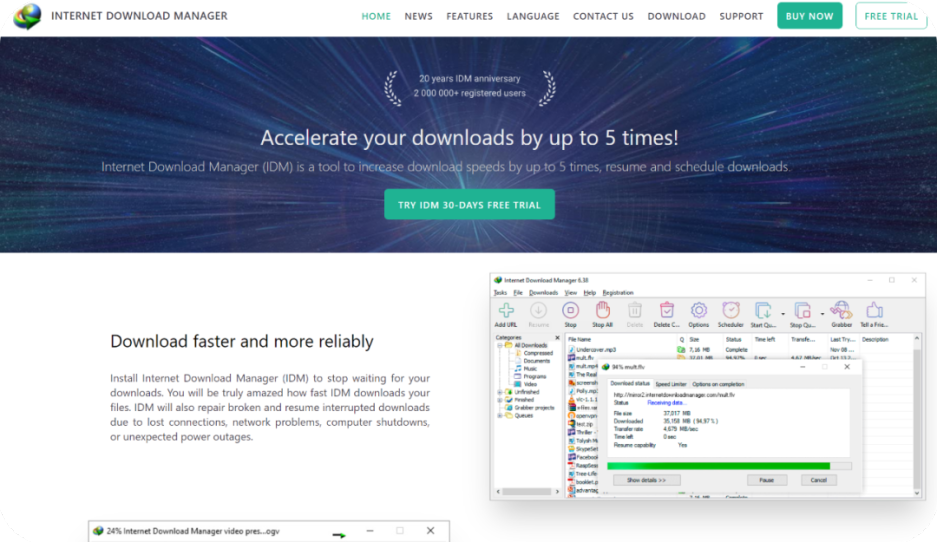This screenshot has width=937, height=542.
Task: Close the 94% mult.flv download dialog
Action: pyautogui.click(x=847, y=367)
